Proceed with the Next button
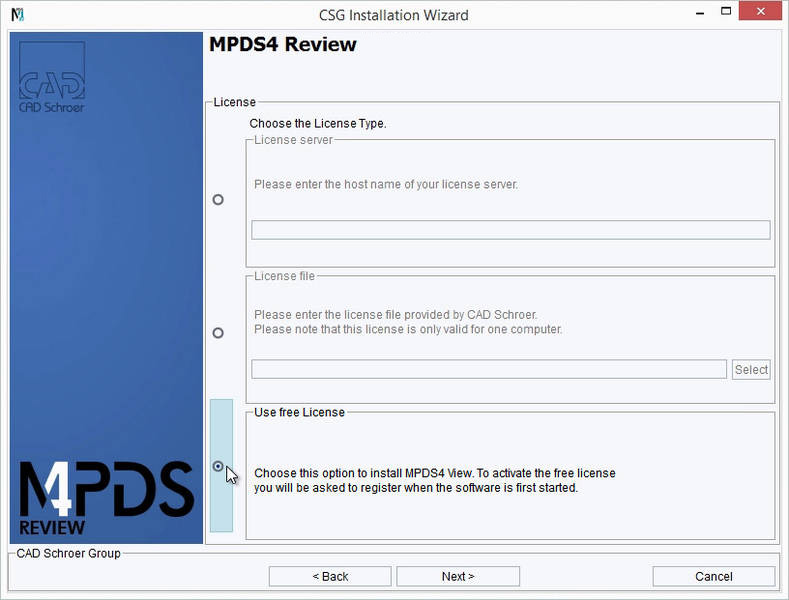Screen dimensions: 789x600 (x=458, y=576)
